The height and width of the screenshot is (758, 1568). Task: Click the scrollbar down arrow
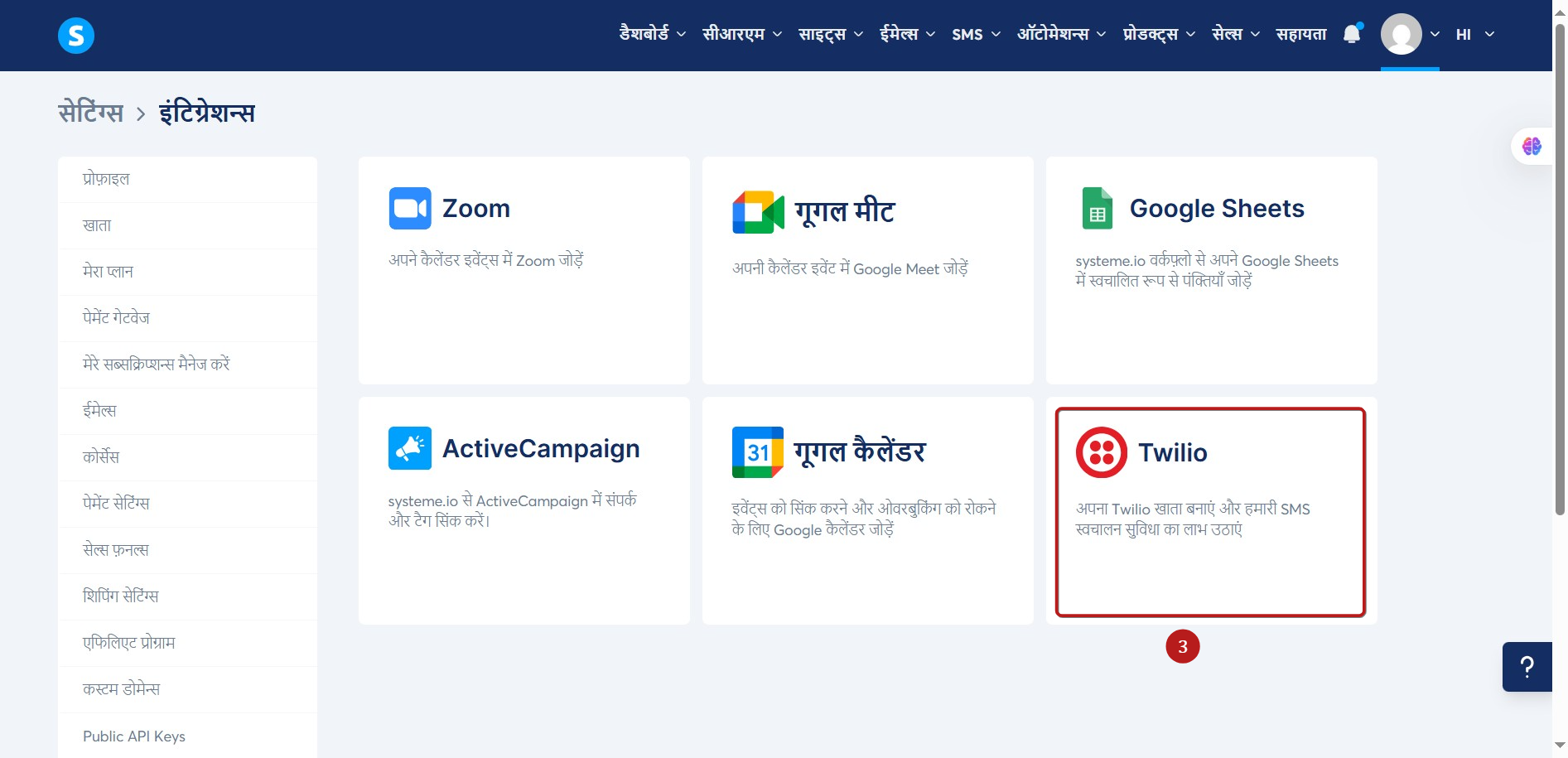[1560, 746]
